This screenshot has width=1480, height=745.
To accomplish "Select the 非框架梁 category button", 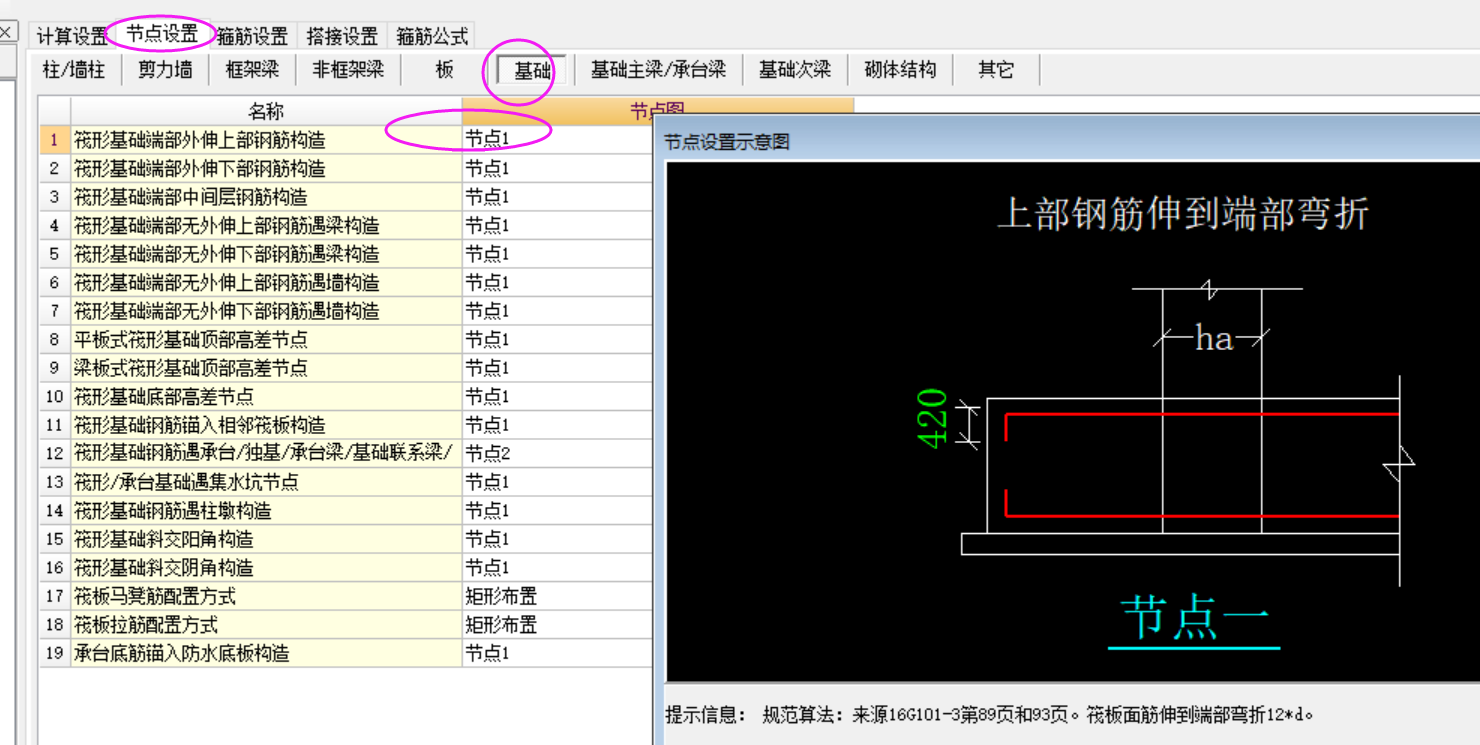I will coord(348,70).
